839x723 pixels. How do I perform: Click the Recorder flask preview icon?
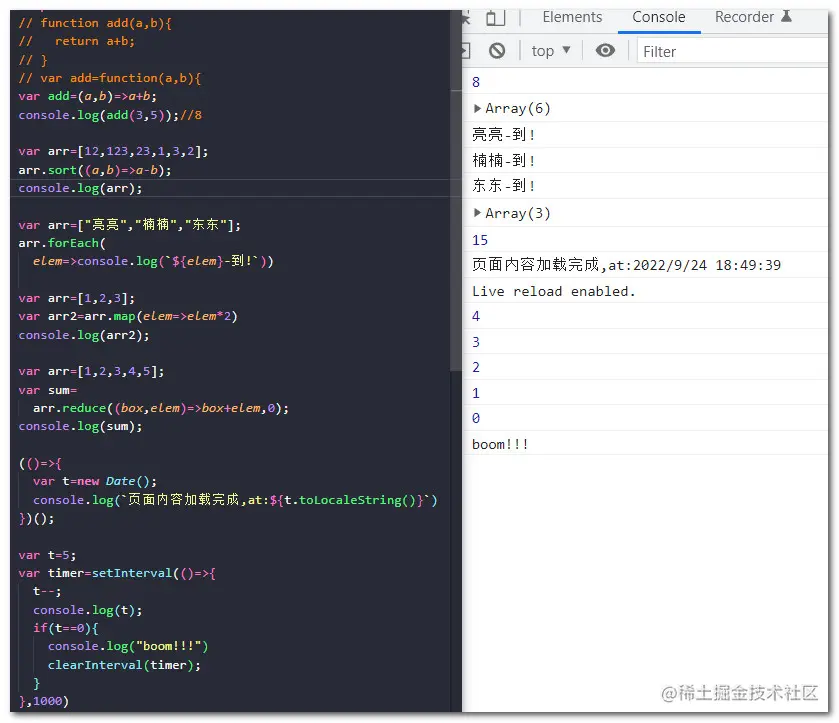pyautogui.click(x=786, y=17)
